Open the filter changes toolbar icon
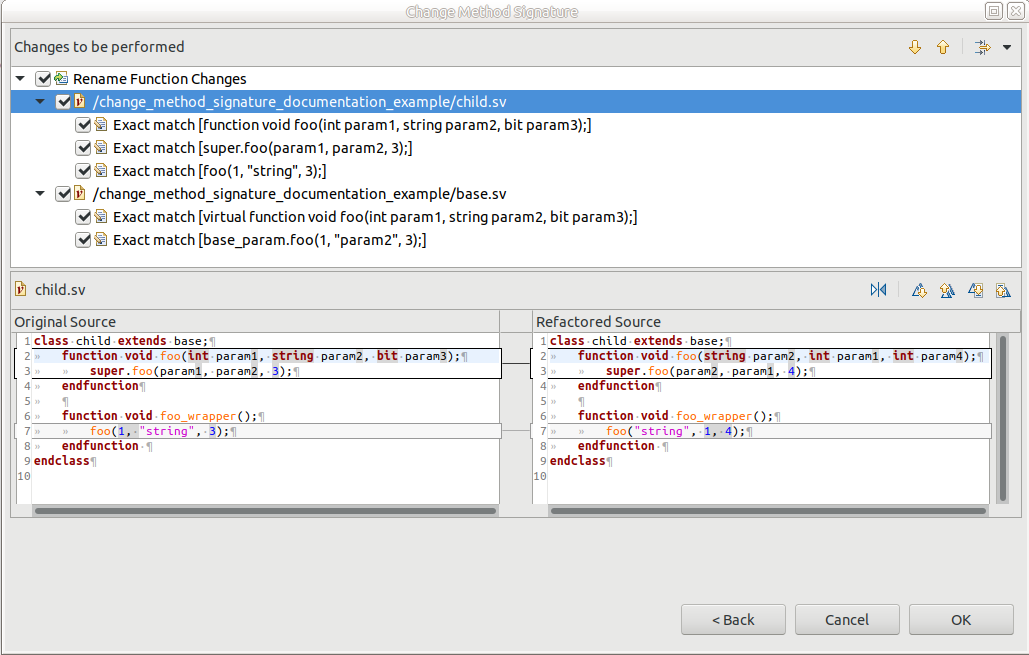This screenshot has height=655, width=1029. [x=981, y=46]
